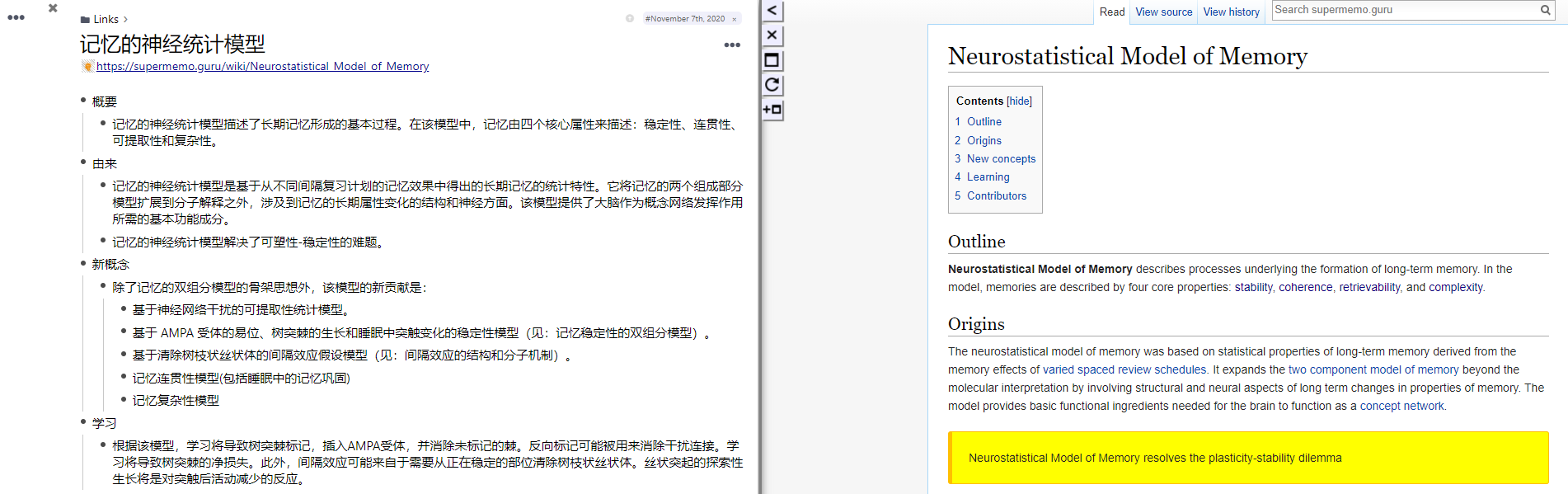Open two component model of memory link

click(x=1373, y=369)
